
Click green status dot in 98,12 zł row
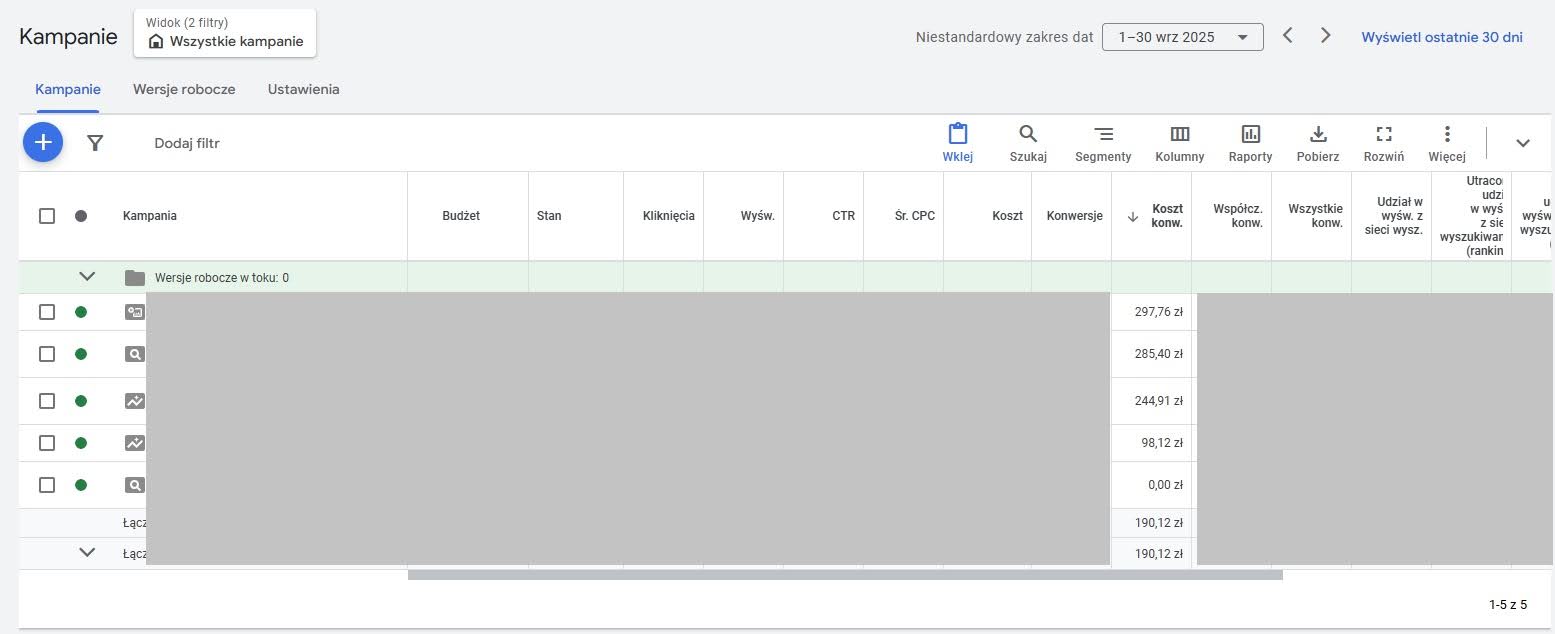pos(81,443)
